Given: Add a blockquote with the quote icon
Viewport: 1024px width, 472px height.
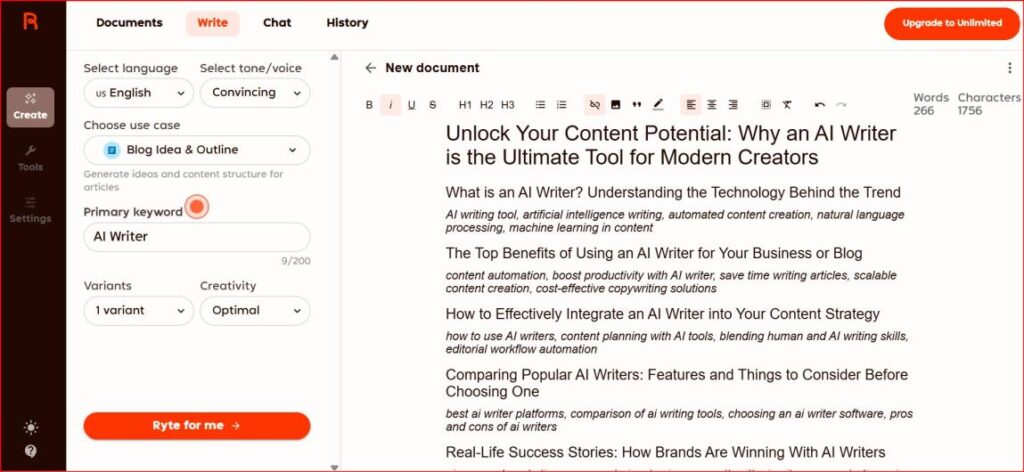Looking at the screenshot, I should 637,104.
